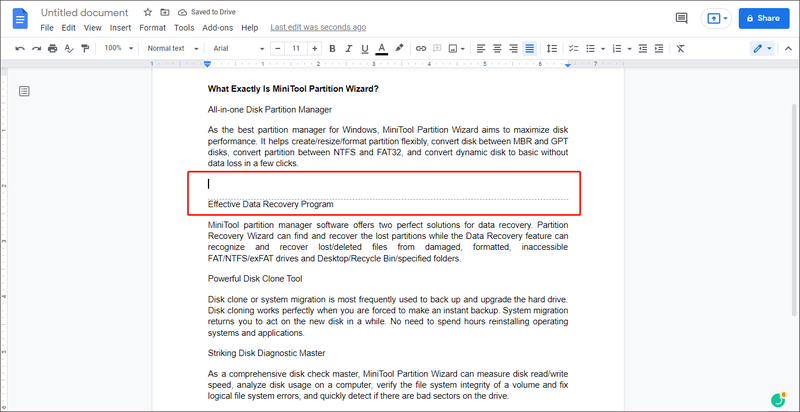The width and height of the screenshot is (800, 412).
Task: Click the 'Powerful Disk Clone Tool' line
Action: (255, 278)
